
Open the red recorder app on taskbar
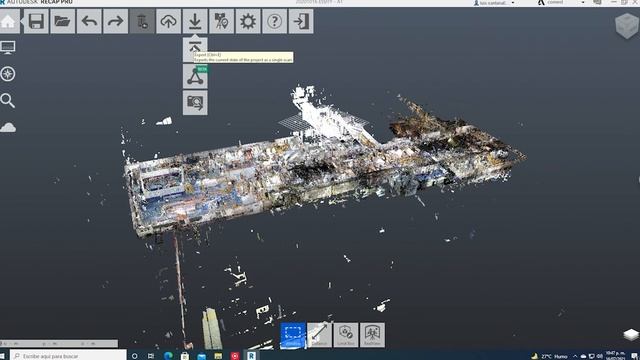235,356
